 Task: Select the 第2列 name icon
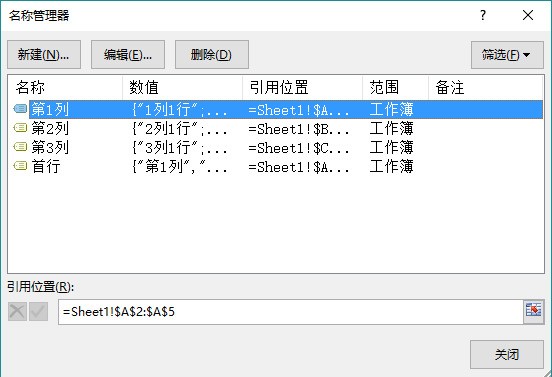click(x=20, y=128)
